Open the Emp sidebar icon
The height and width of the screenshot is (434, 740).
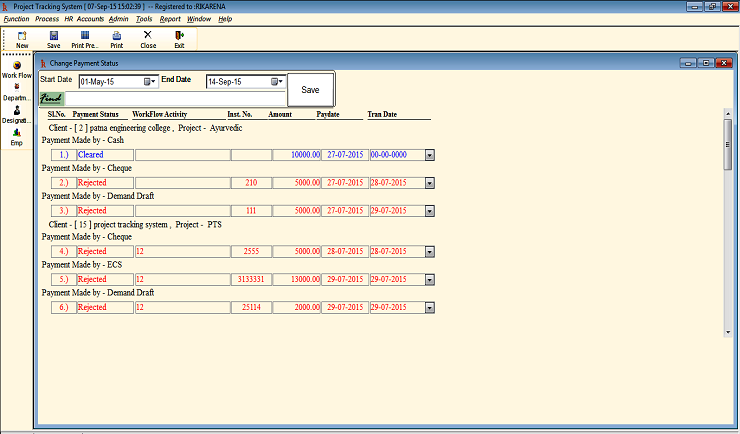pos(17,137)
